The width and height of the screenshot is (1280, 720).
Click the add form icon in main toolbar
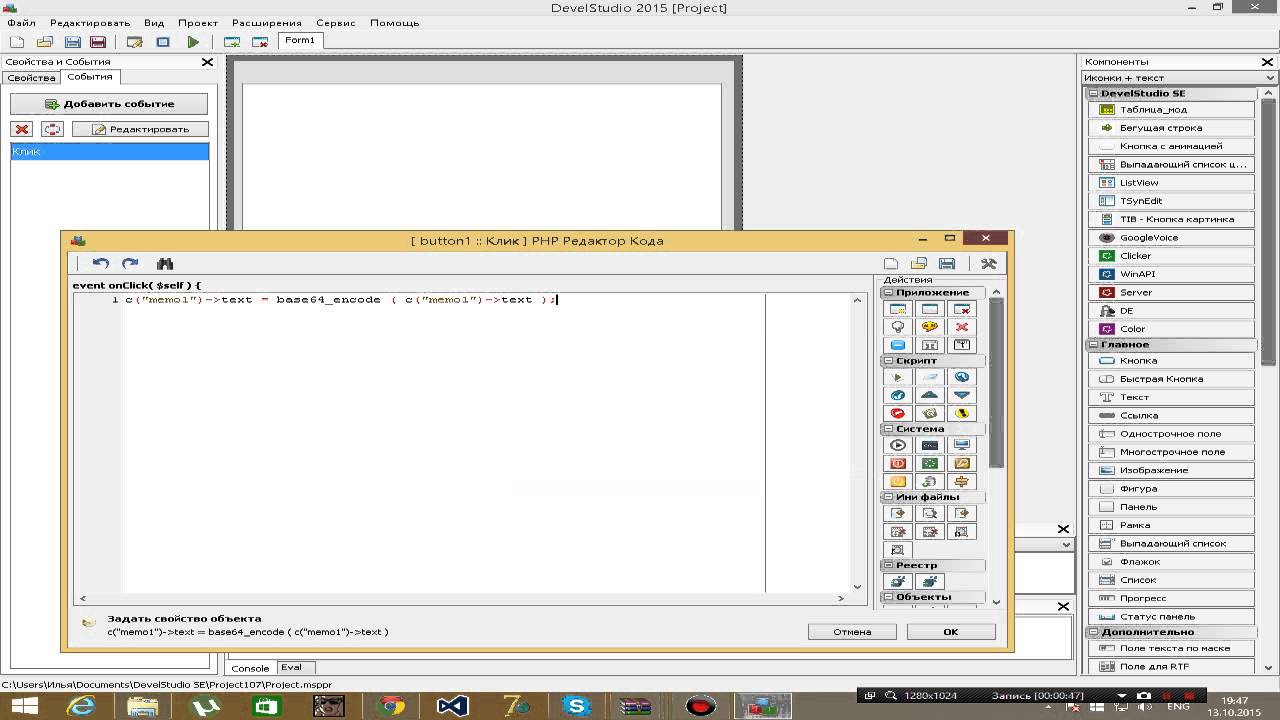232,42
